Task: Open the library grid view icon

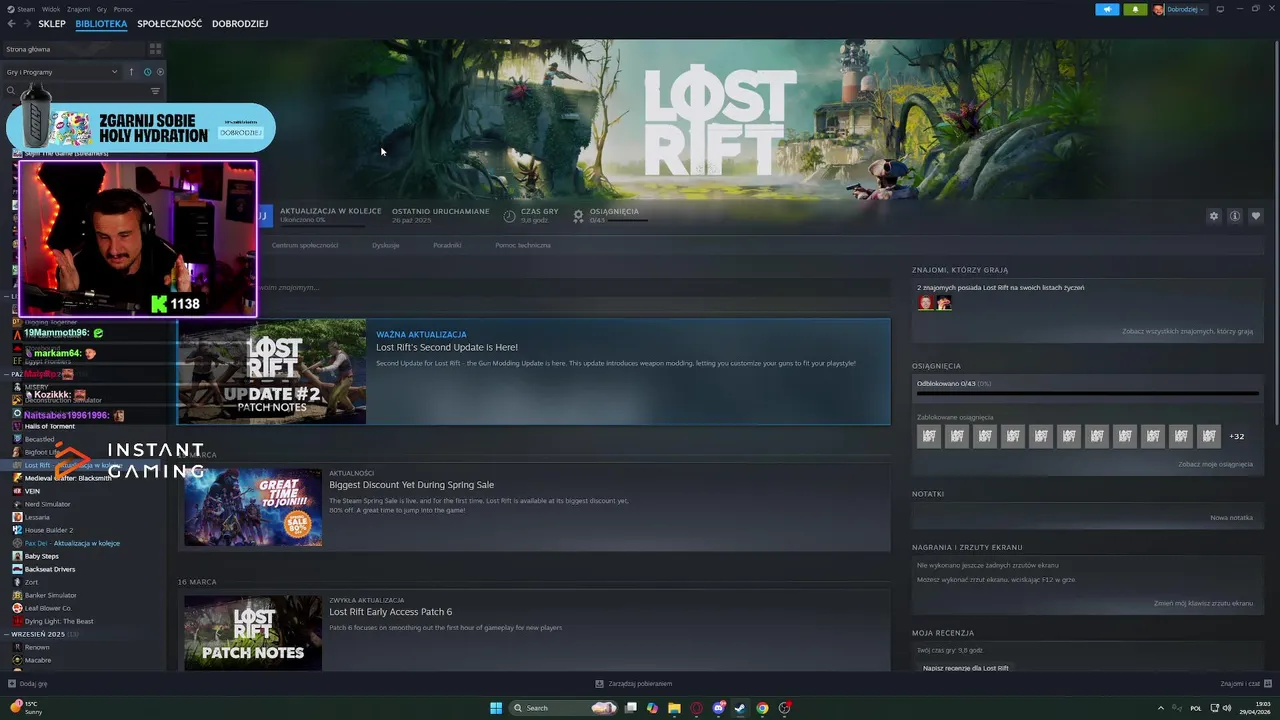Action: (155, 49)
